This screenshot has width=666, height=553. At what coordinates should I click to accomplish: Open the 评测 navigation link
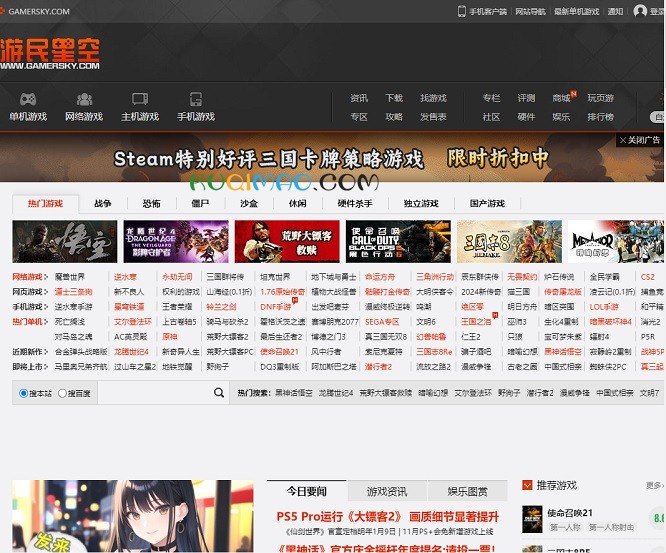click(526, 98)
